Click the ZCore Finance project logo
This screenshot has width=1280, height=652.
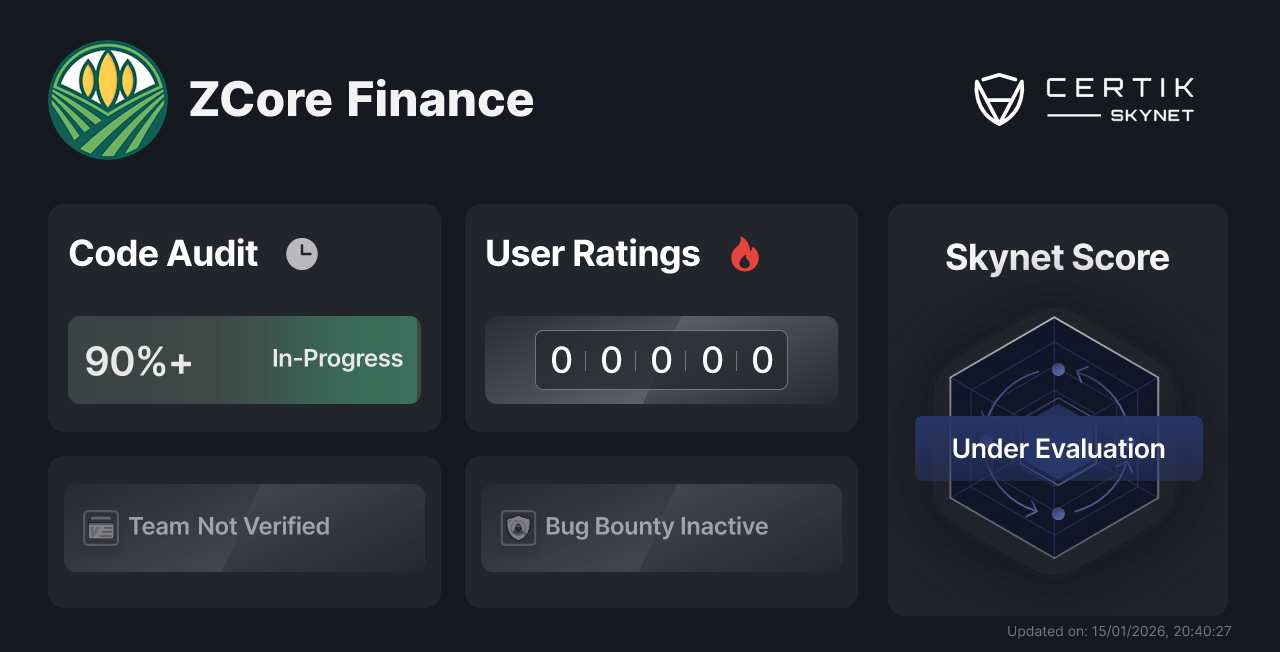(x=107, y=100)
